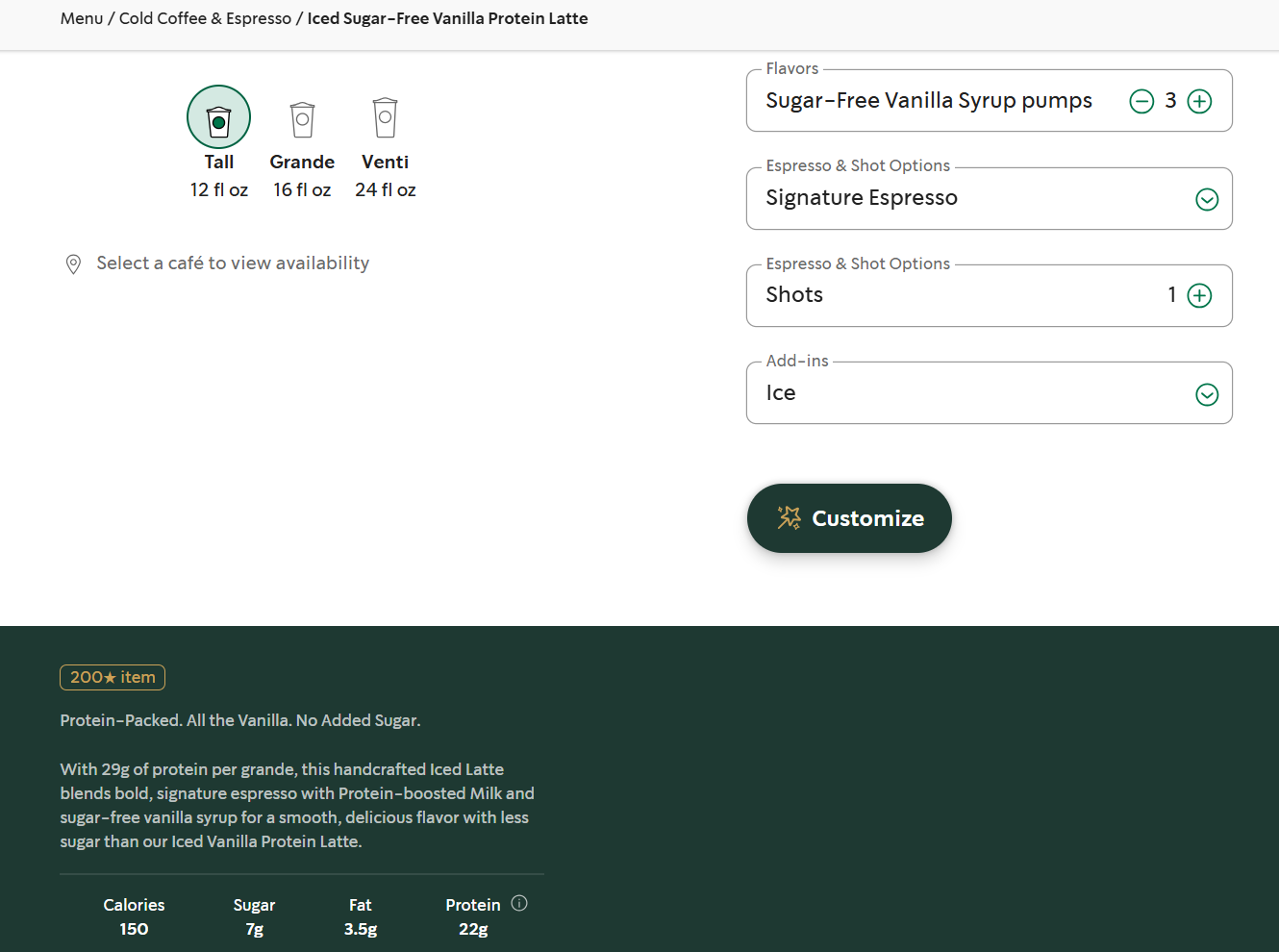Increase Sugar-Free Vanilla Syrup pumps
The height and width of the screenshot is (952, 1279).
coord(1199,101)
